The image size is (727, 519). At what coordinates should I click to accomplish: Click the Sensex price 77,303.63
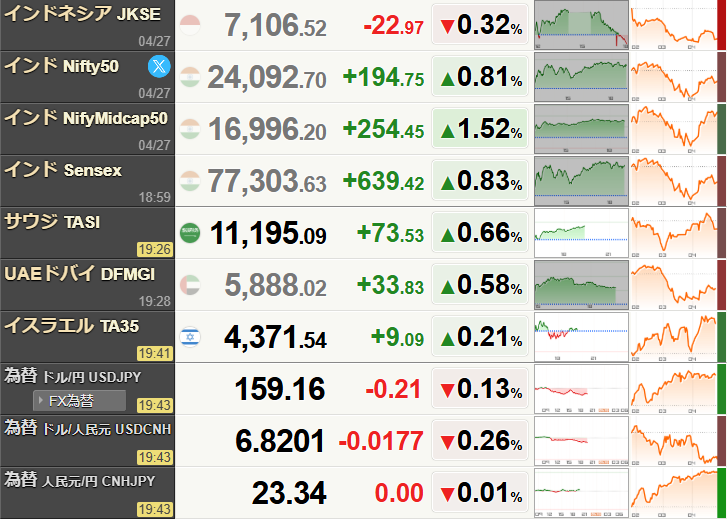pyautogui.click(x=267, y=181)
